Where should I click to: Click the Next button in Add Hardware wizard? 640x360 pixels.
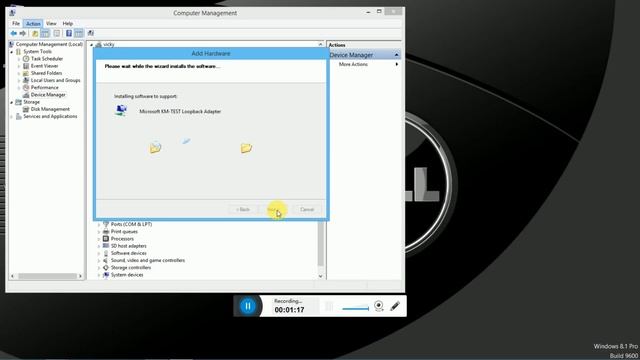tap(274, 209)
